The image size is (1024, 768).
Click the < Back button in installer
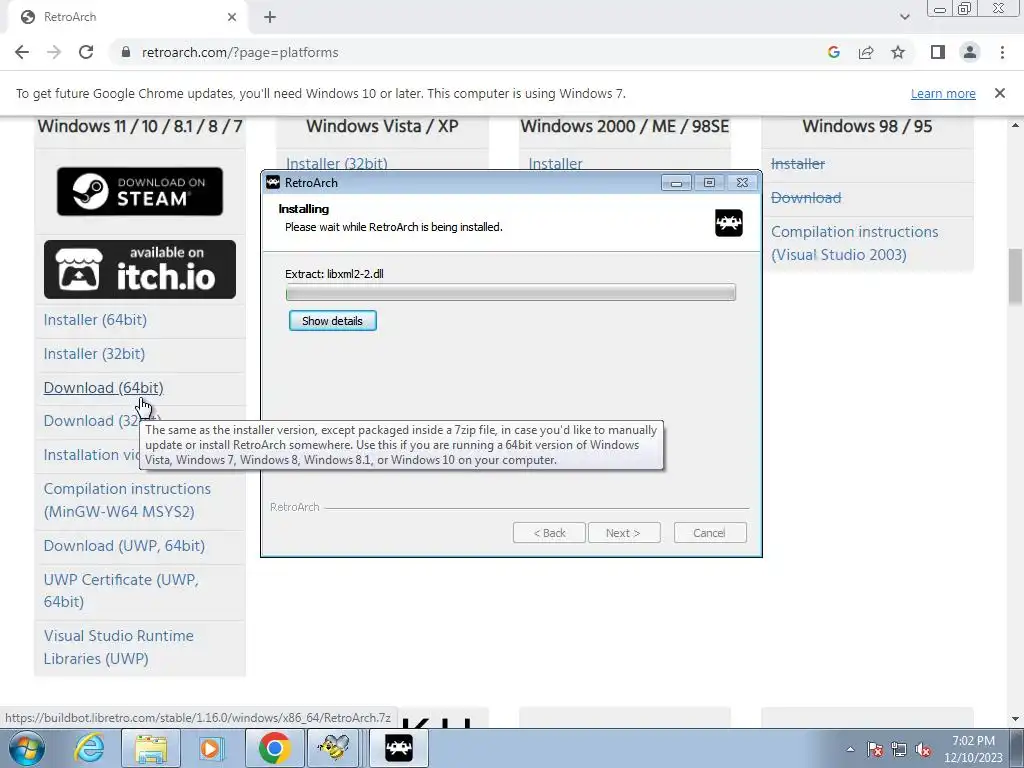click(549, 533)
